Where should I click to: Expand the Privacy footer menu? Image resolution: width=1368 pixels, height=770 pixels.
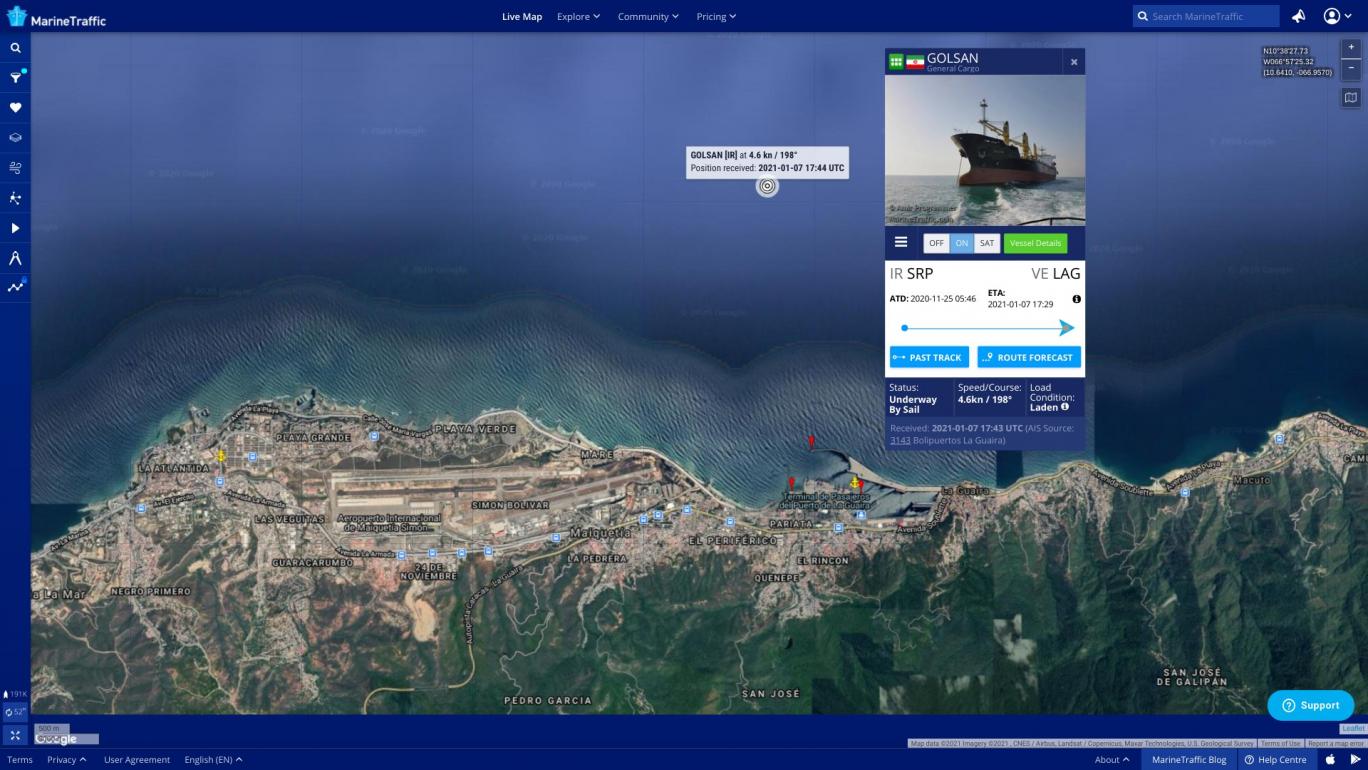(x=66, y=760)
